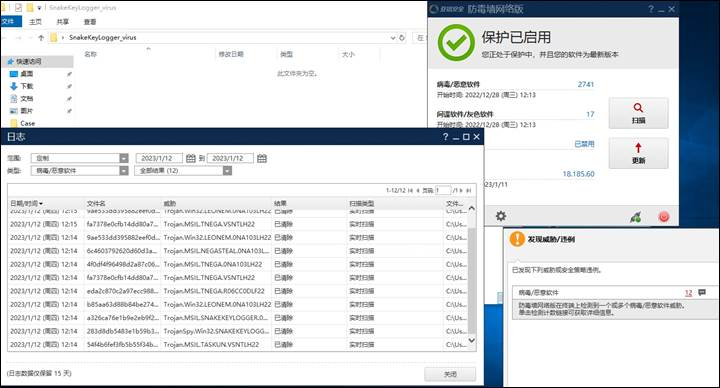
Task: Click the forward arrow in File Explorer
Action: (19, 38)
